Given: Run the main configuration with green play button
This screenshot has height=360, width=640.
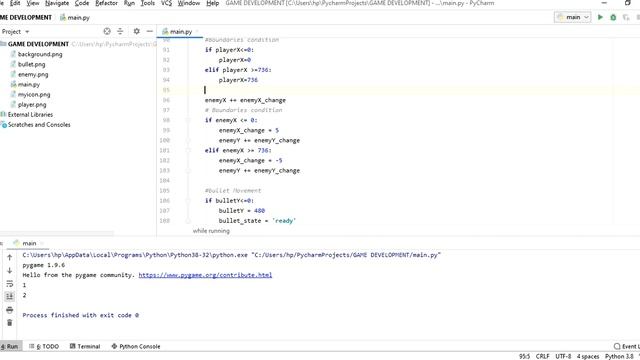Looking at the screenshot, I should (x=600, y=17).
